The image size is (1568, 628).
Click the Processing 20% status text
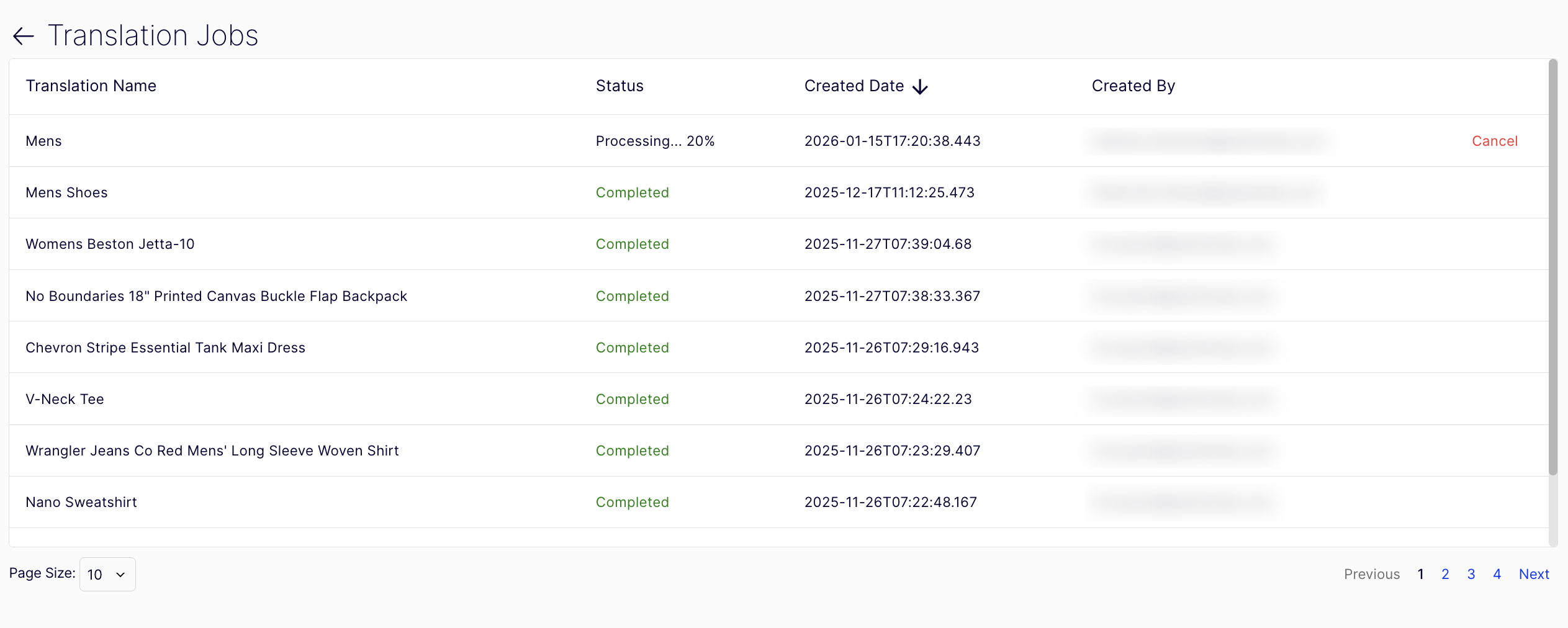(655, 141)
